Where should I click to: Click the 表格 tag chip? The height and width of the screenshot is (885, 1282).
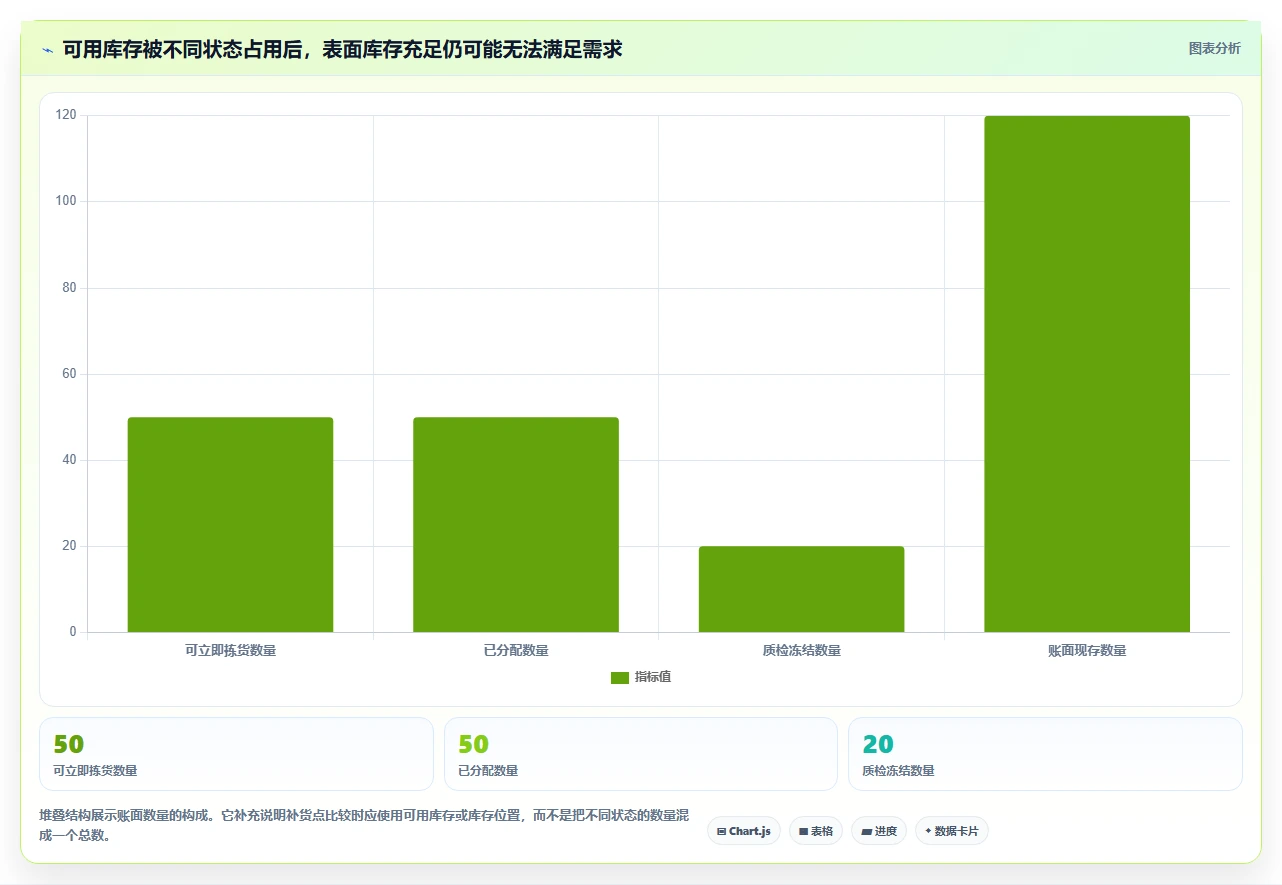(x=816, y=831)
